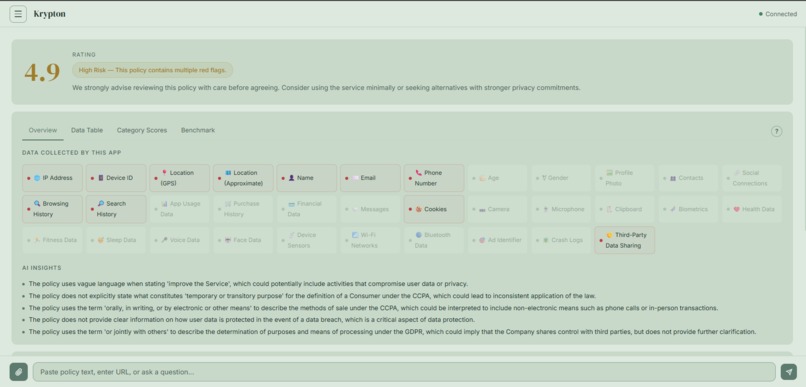The height and width of the screenshot is (387, 806).
Task: Open the Data Table tab
Action: [x=87, y=131]
